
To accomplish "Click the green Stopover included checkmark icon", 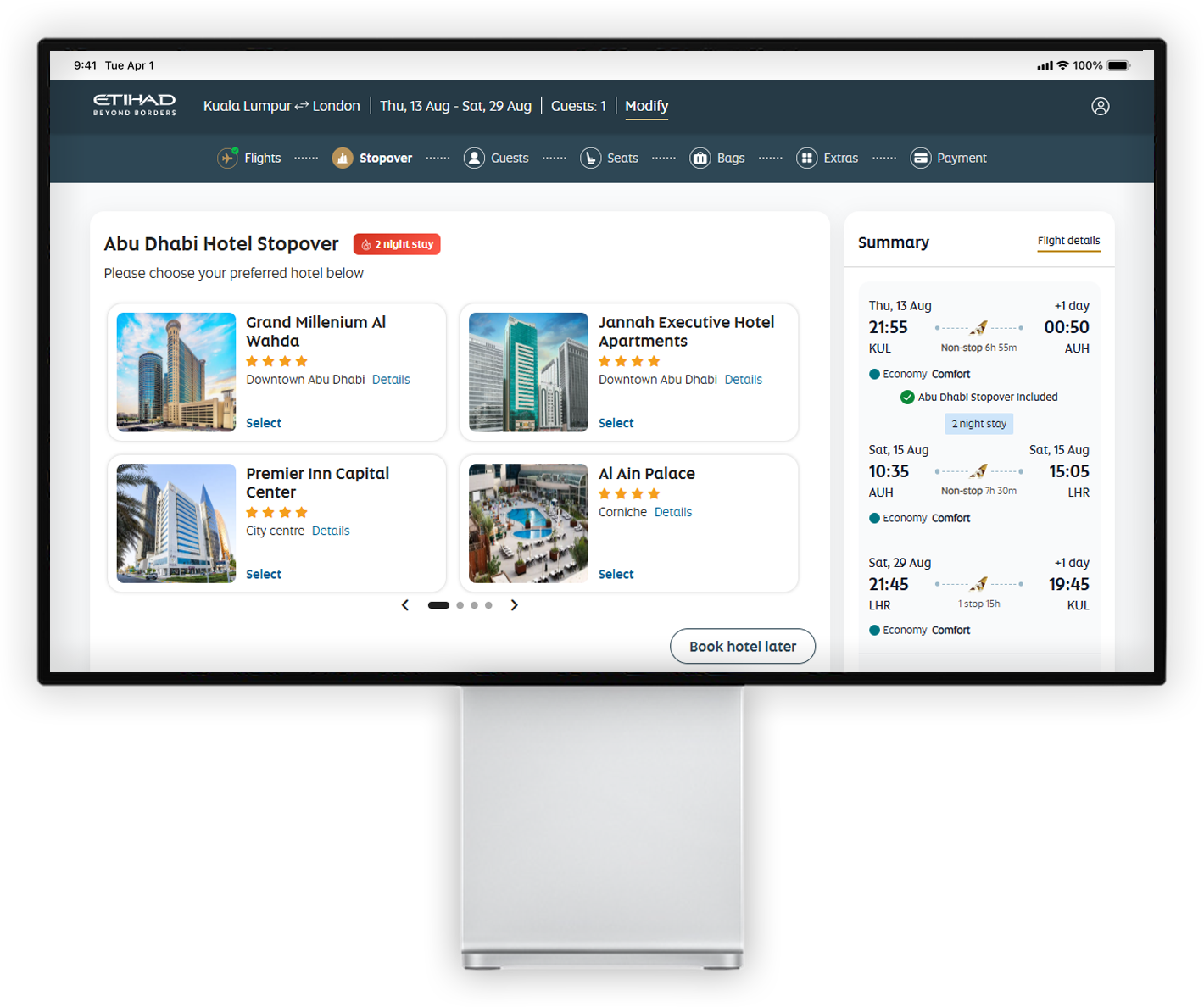I will click(x=907, y=397).
